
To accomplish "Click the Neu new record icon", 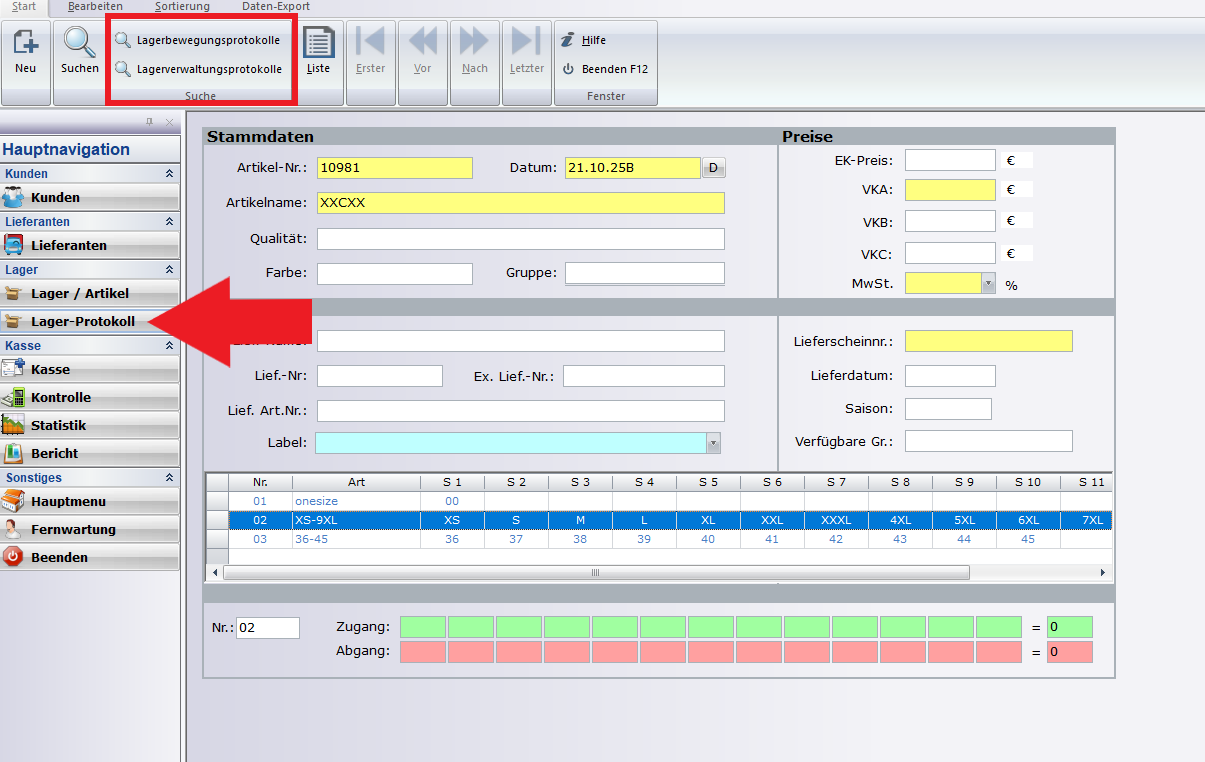I will tap(25, 42).
